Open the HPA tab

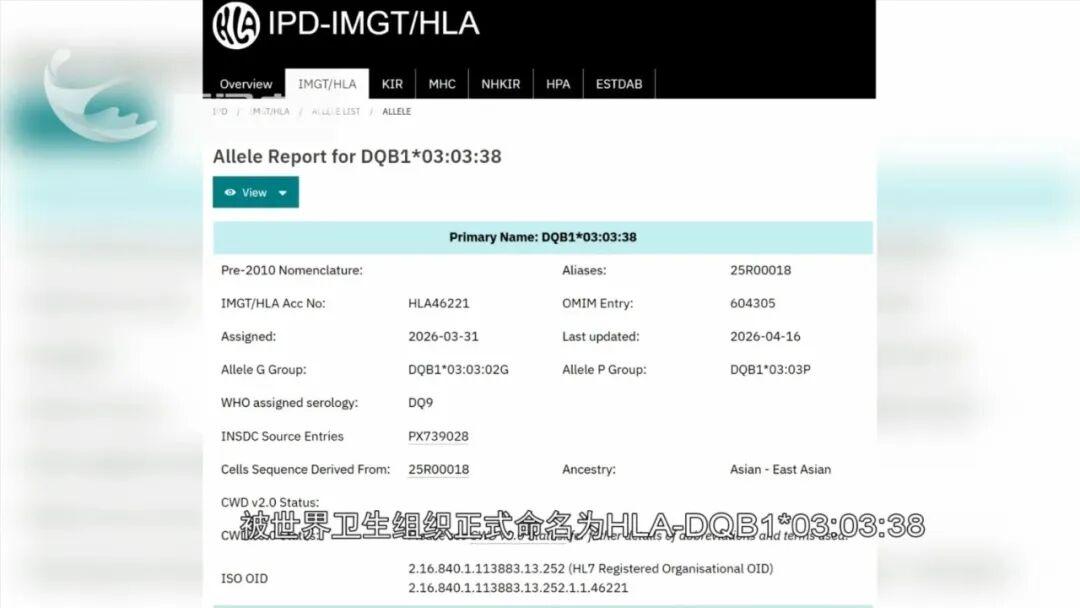(558, 84)
